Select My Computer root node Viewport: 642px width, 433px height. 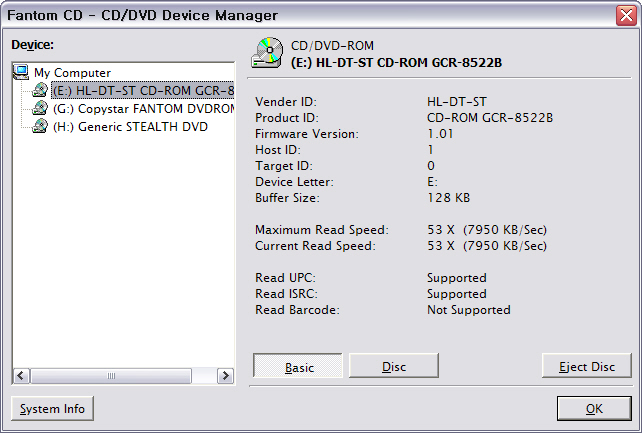point(72,72)
